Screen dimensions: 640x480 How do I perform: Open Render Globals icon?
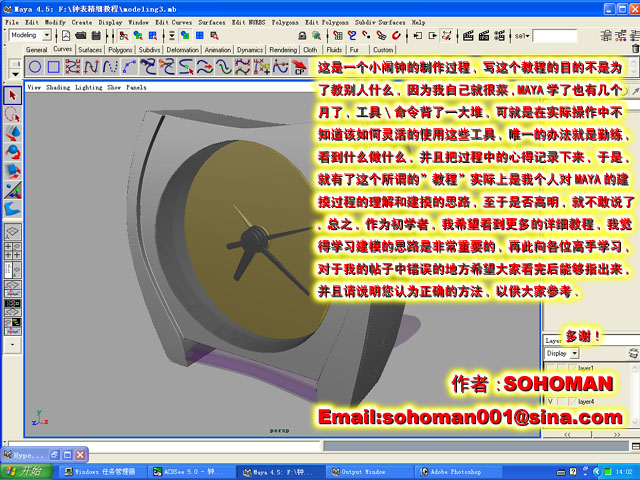(x=499, y=36)
